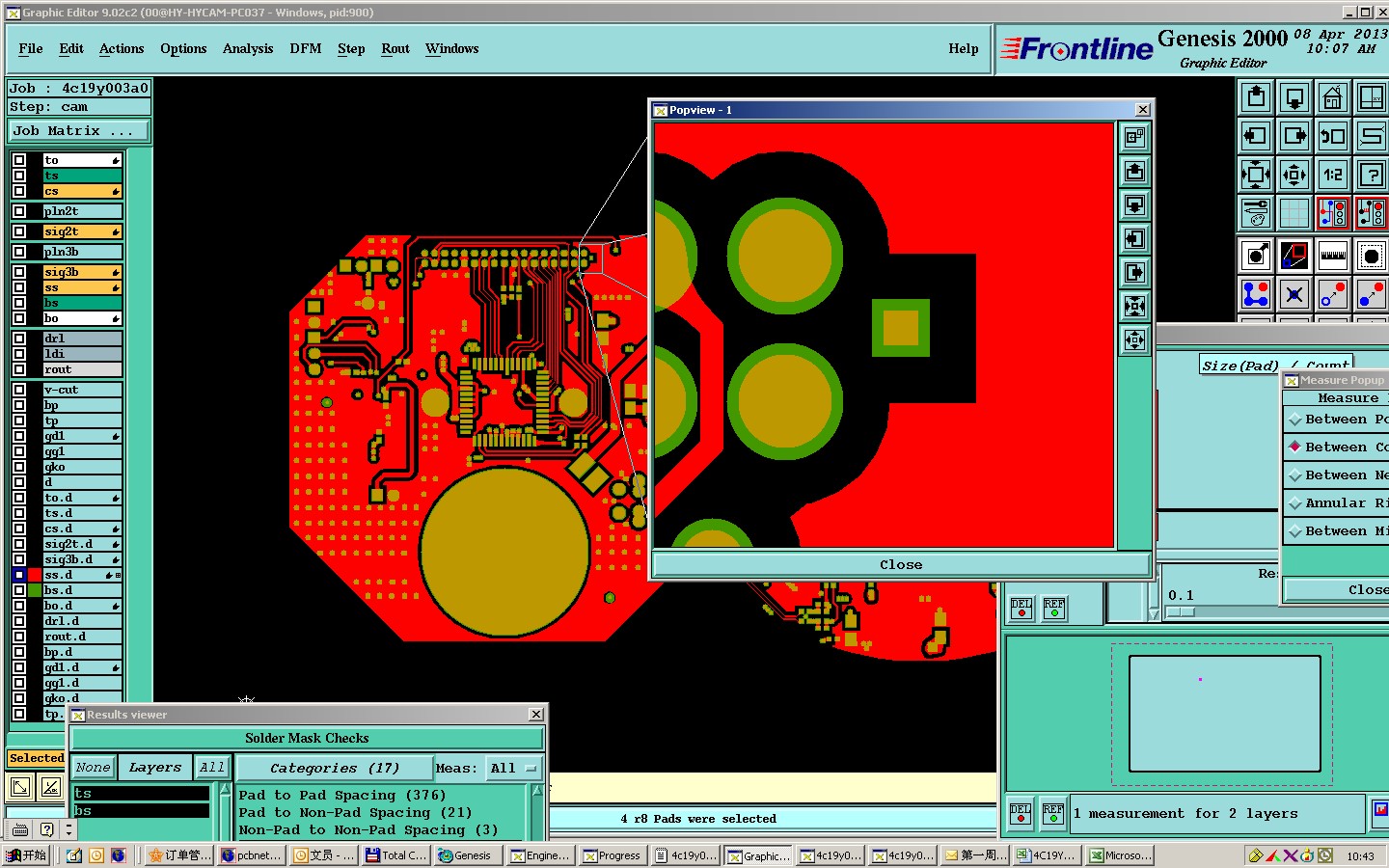Toggle visibility box of layer 'pln3b'

click(19, 252)
